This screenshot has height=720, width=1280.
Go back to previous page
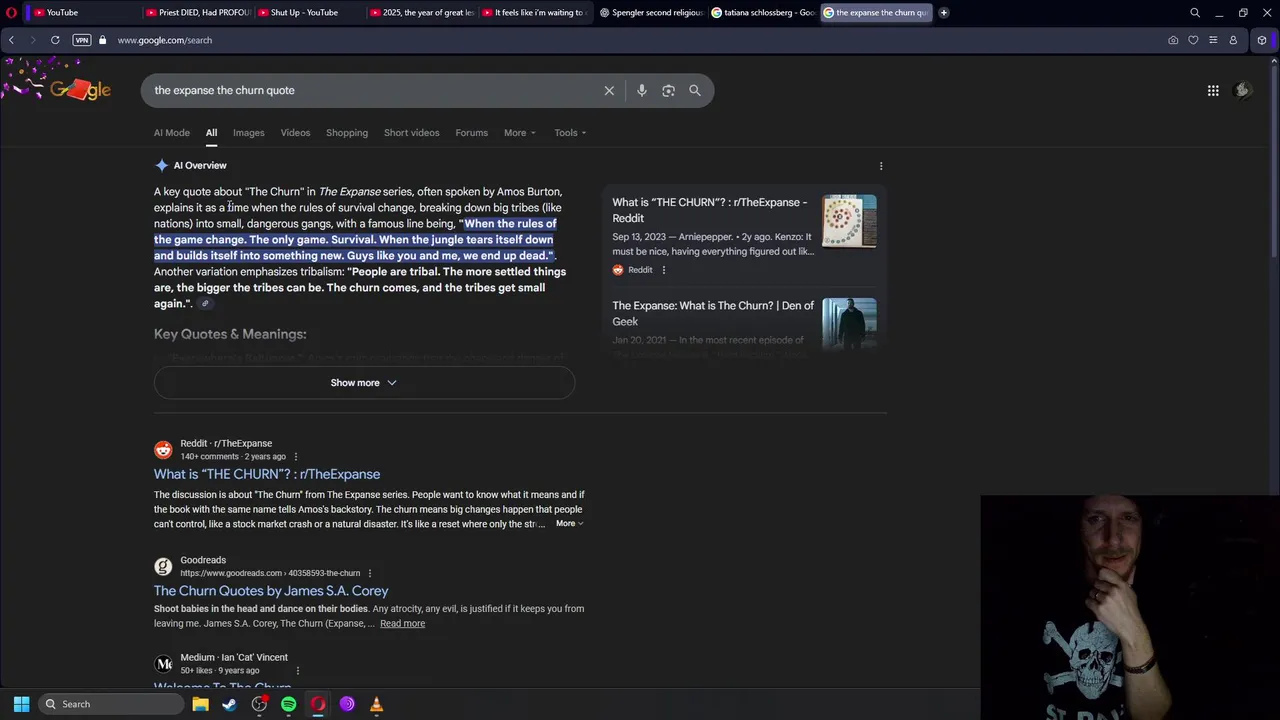coord(11,40)
